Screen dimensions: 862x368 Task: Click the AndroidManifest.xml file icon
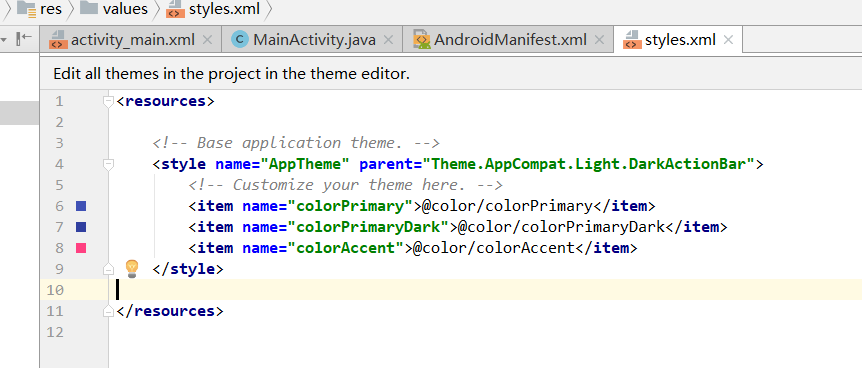pos(422,40)
